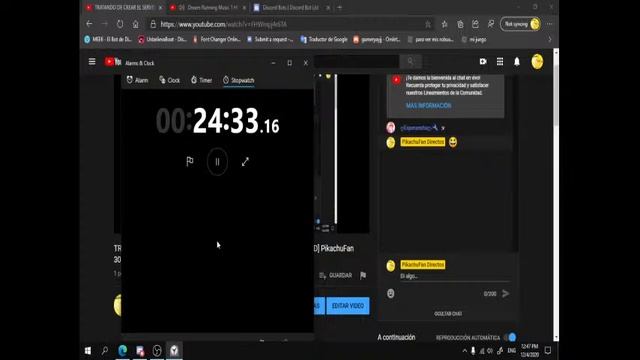640x360 pixels.
Task: Pause the running stopwatch
Action: pyautogui.click(x=217, y=162)
